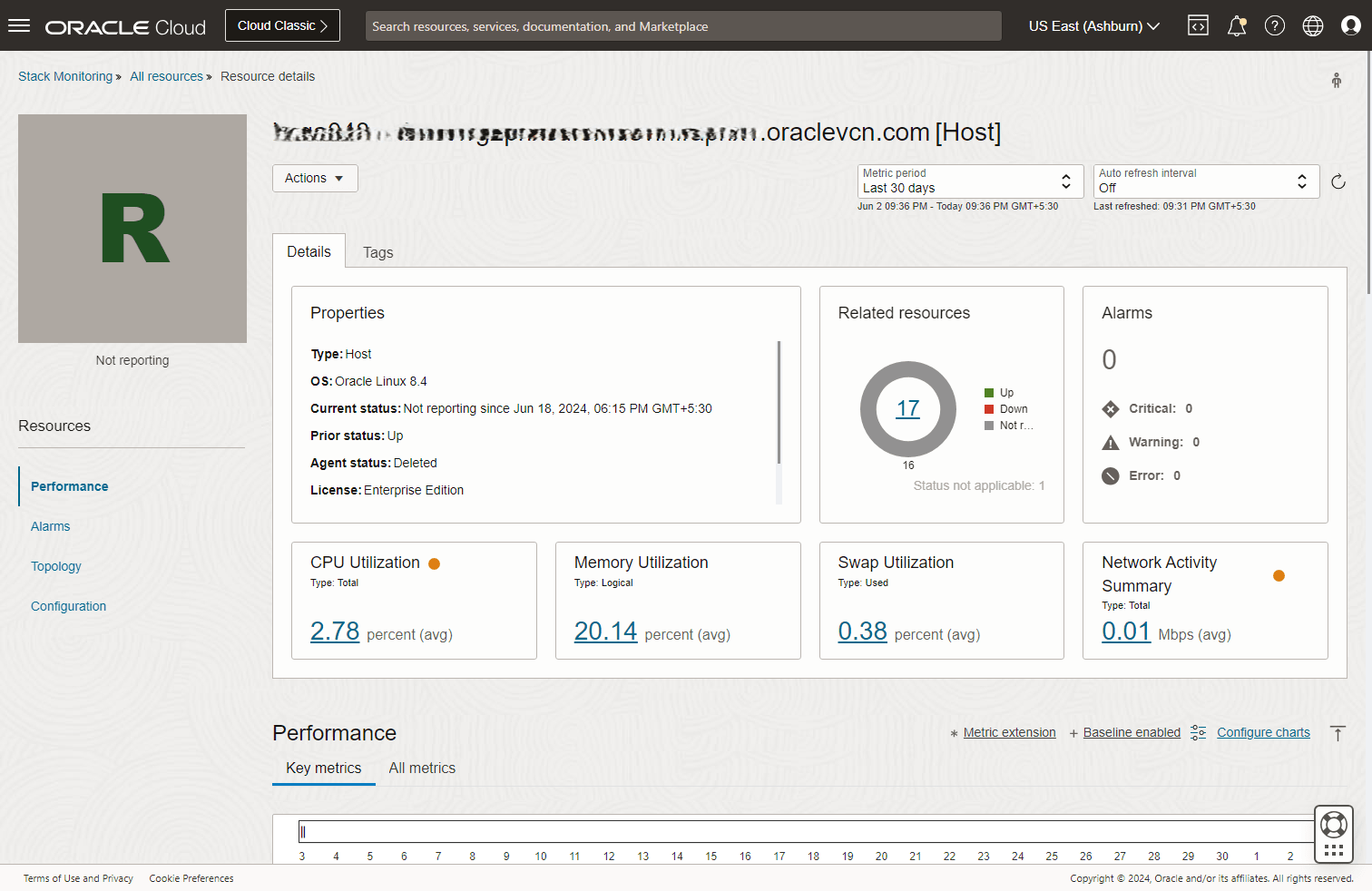Viewport: 1372px width, 891px height.
Task: Click the refresh icon beside Auto refresh interval
Action: [1338, 181]
